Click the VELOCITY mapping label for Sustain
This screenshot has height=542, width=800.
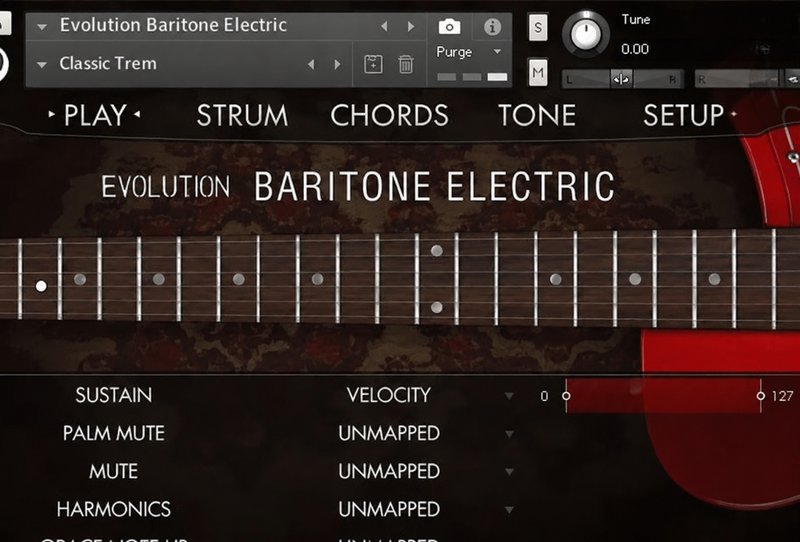(389, 396)
